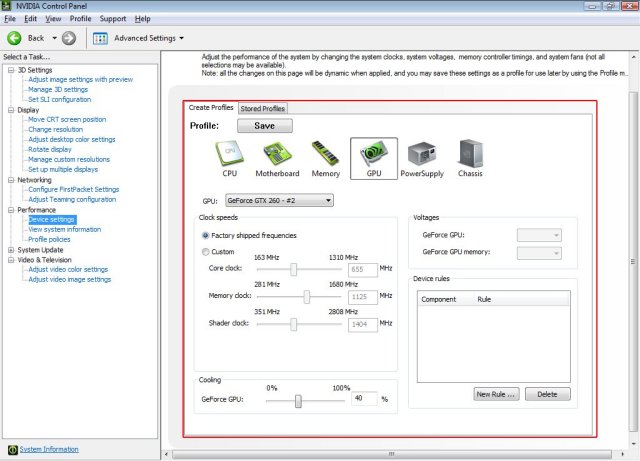
Task: Open the GeForce GPU voltage dropdown
Action: click(x=539, y=235)
